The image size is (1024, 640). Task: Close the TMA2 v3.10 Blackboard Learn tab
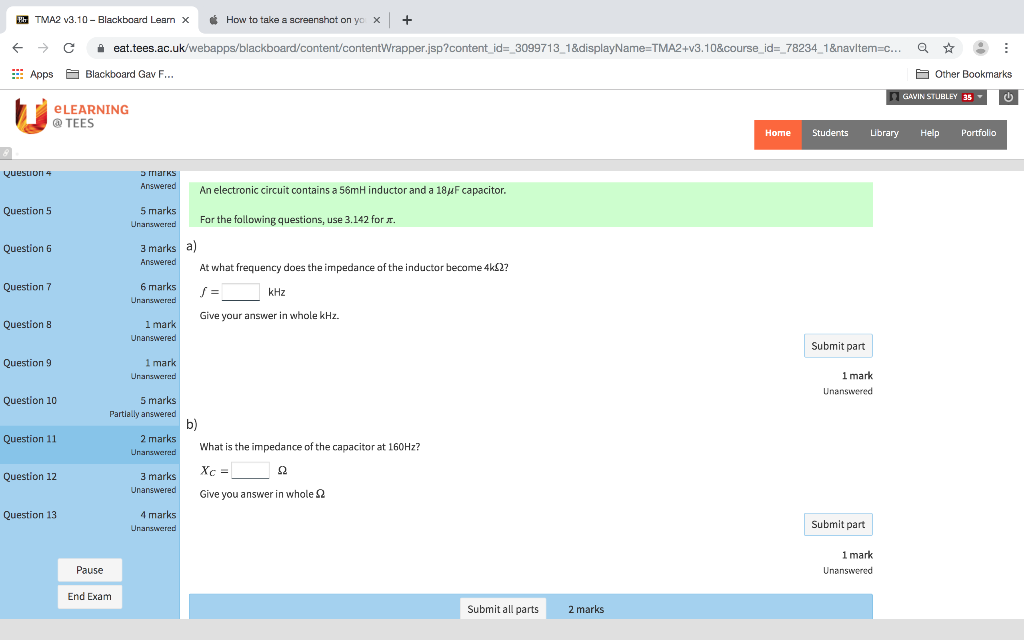click(x=185, y=20)
